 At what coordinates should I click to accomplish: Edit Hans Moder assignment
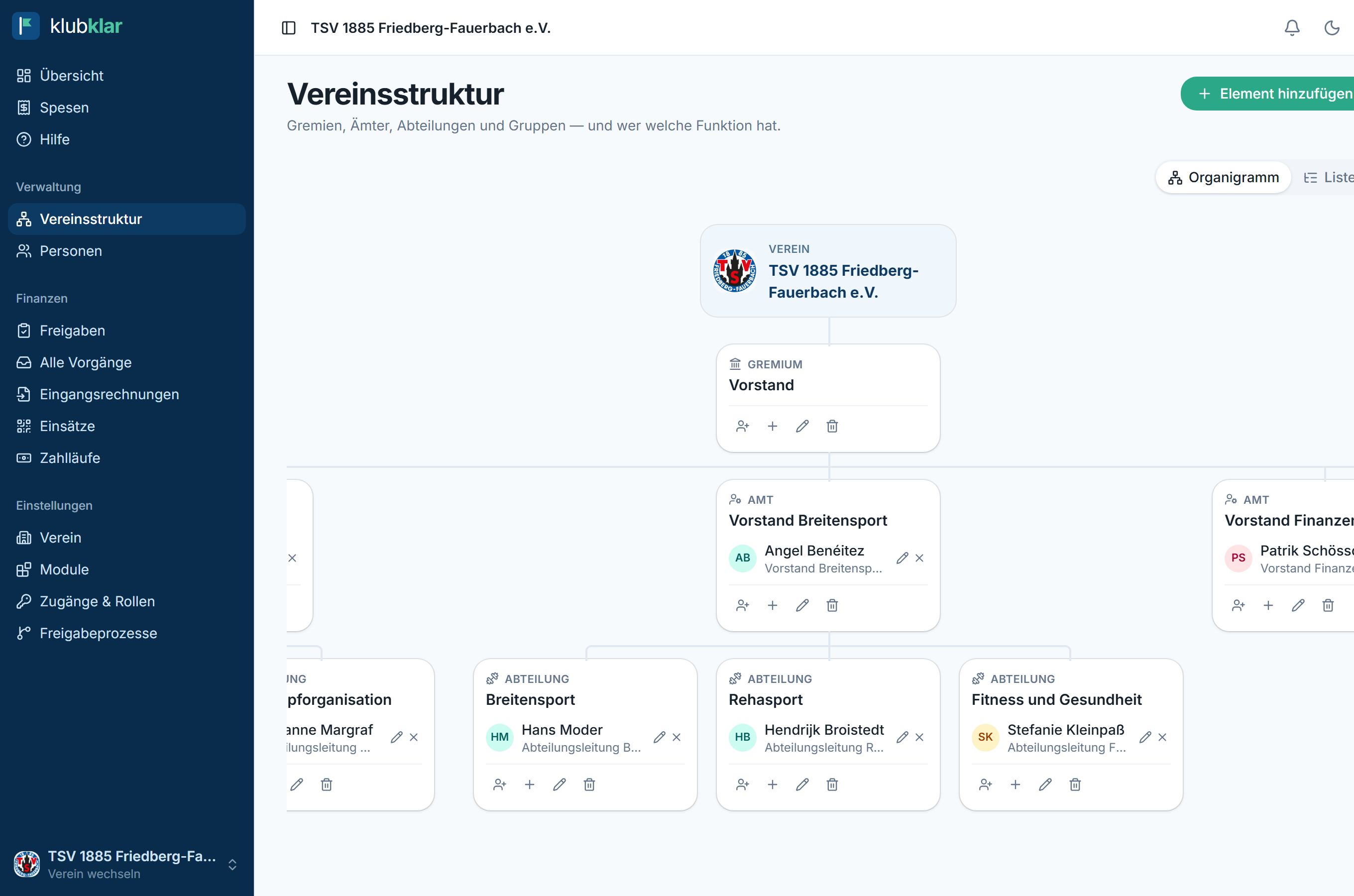(659, 738)
